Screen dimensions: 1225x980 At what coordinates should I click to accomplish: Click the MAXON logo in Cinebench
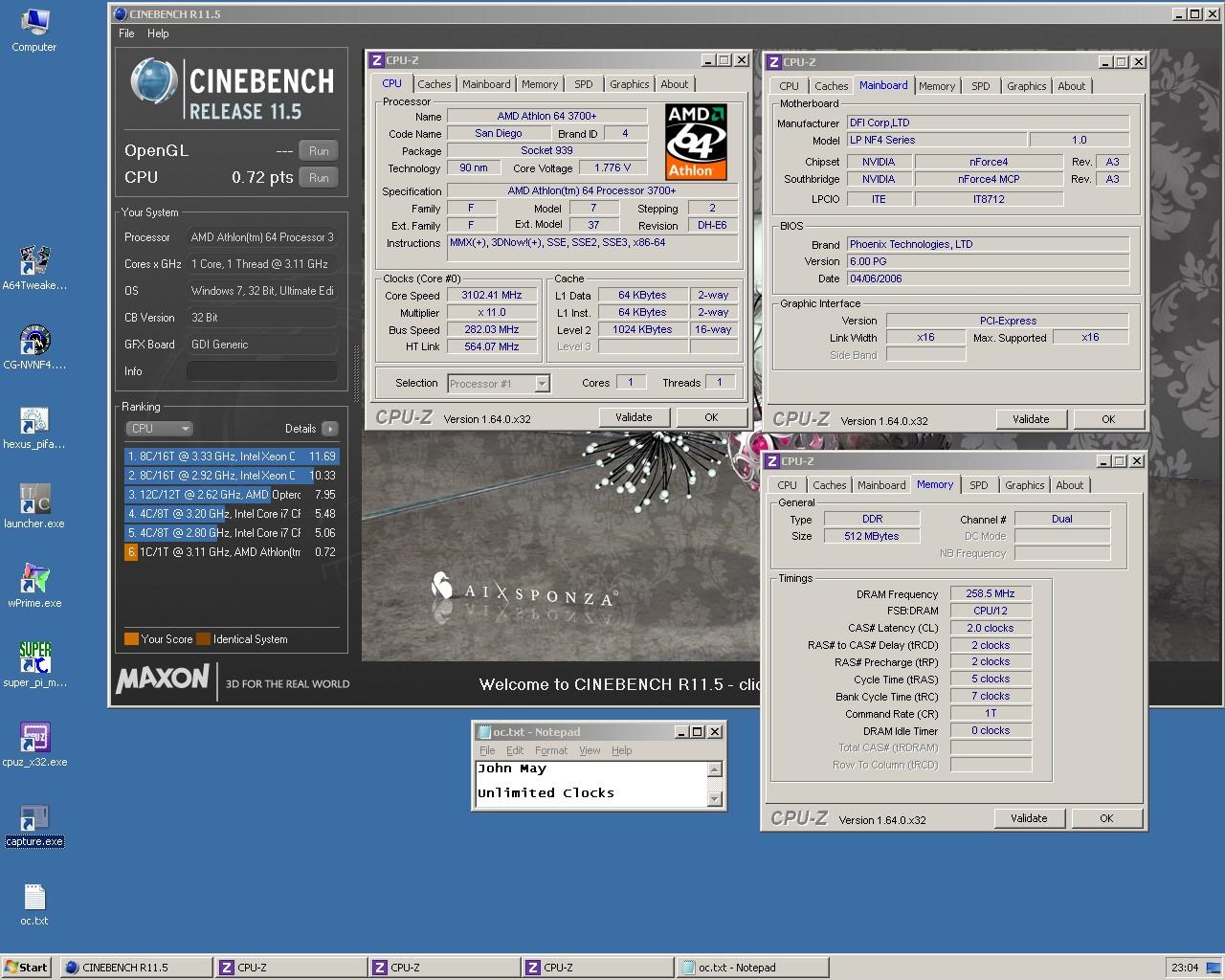(x=163, y=679)
